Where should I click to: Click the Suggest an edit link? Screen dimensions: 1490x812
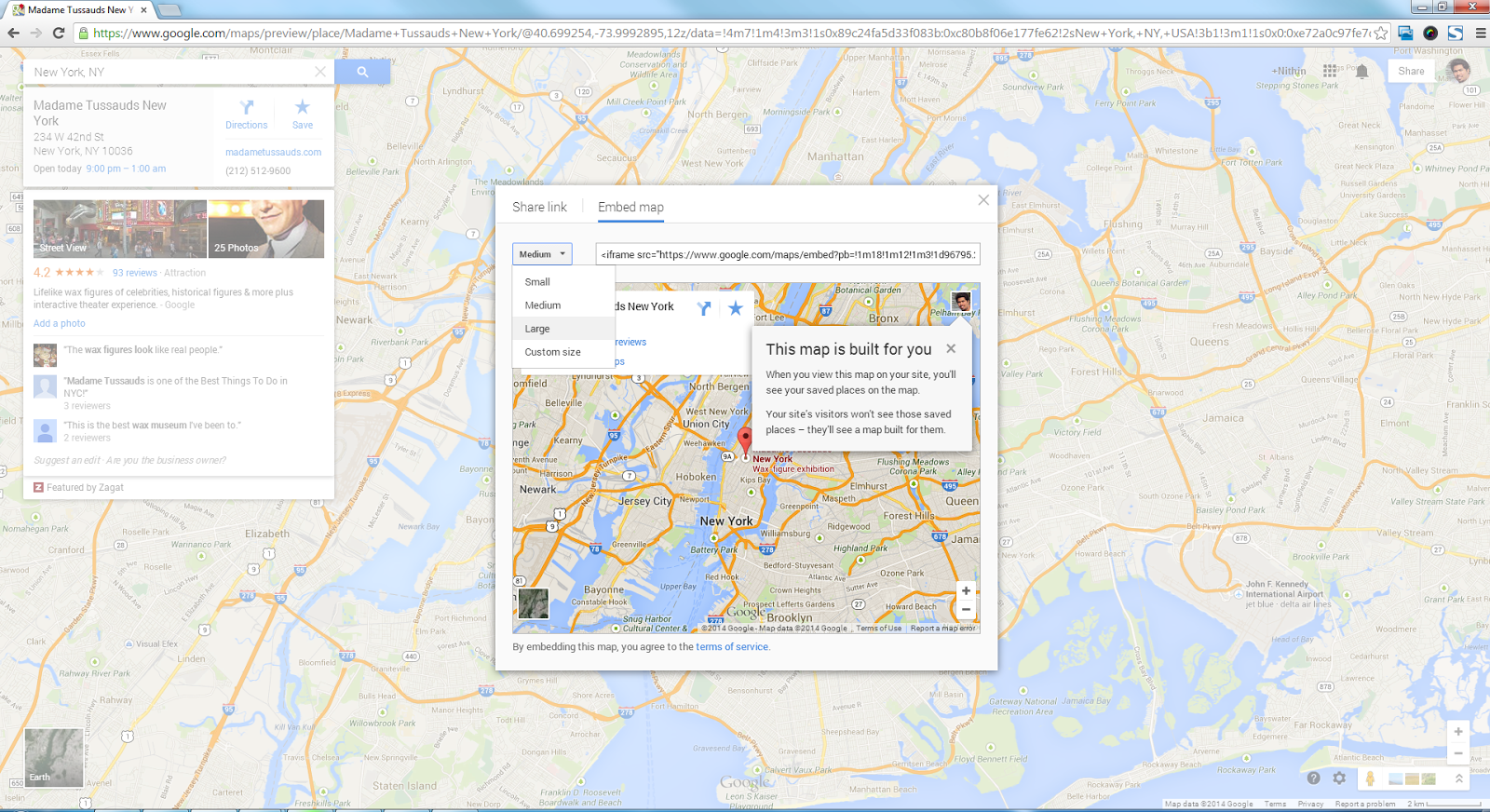coord(67,460)
